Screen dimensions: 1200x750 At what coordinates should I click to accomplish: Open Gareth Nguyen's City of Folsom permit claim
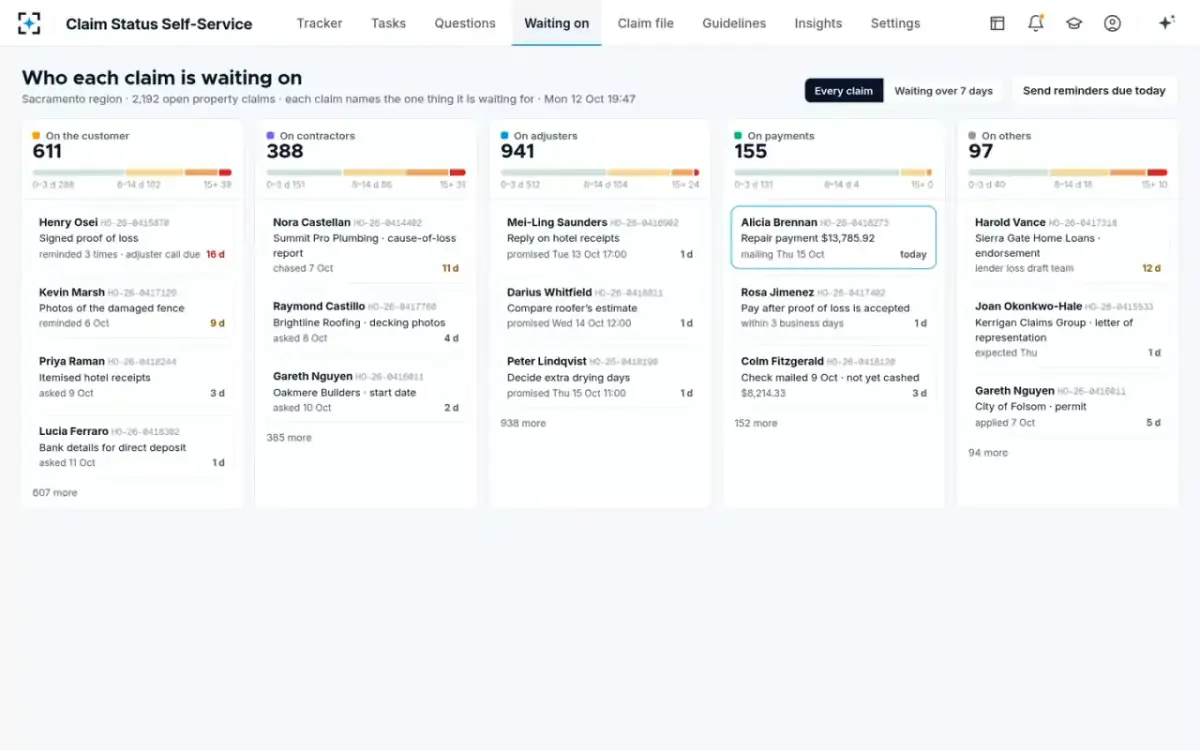(x=1068, y=407)
